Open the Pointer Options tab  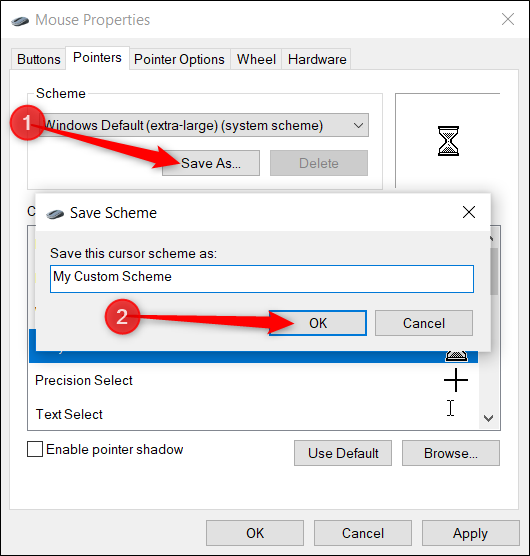coord(179,59)
